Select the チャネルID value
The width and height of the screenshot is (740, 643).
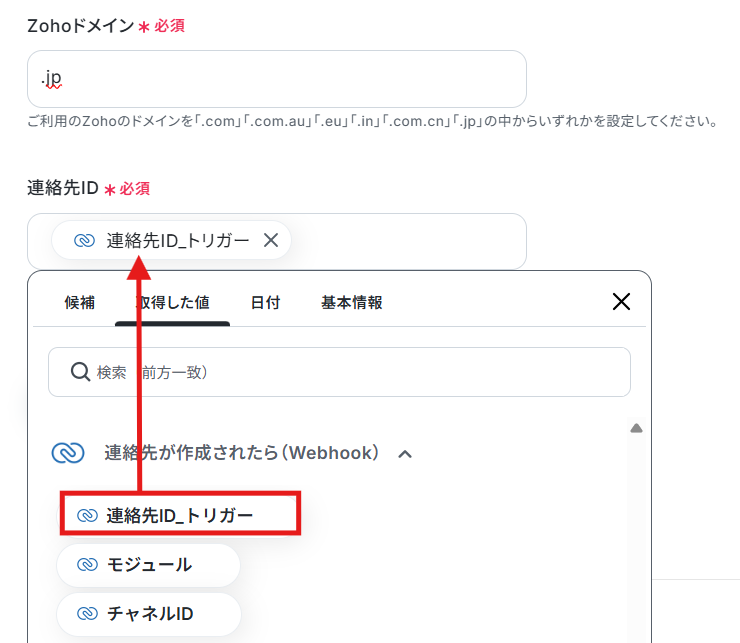coord(149,614)
